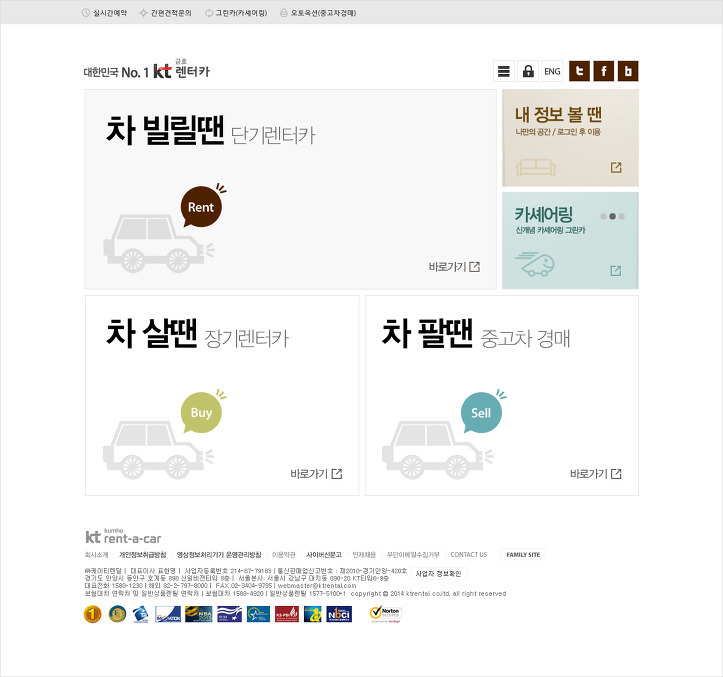
Task: Open the blog 'b' icon
Action: click(x=628, y=71)
